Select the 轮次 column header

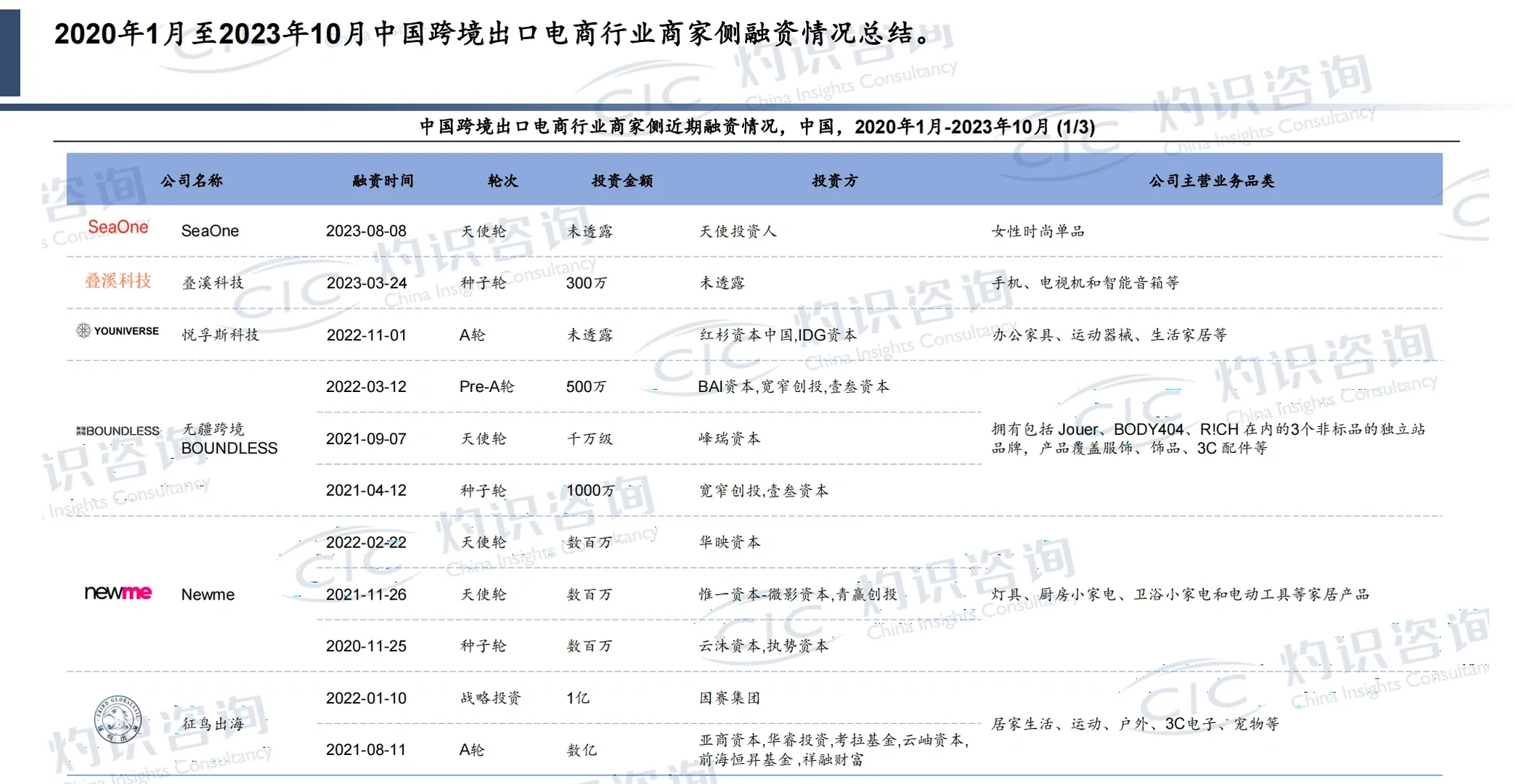click(501, 181)
